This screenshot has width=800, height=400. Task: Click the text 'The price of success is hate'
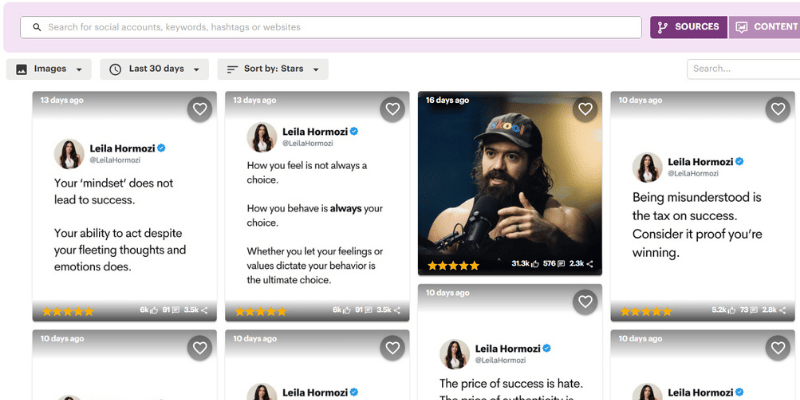511,384
